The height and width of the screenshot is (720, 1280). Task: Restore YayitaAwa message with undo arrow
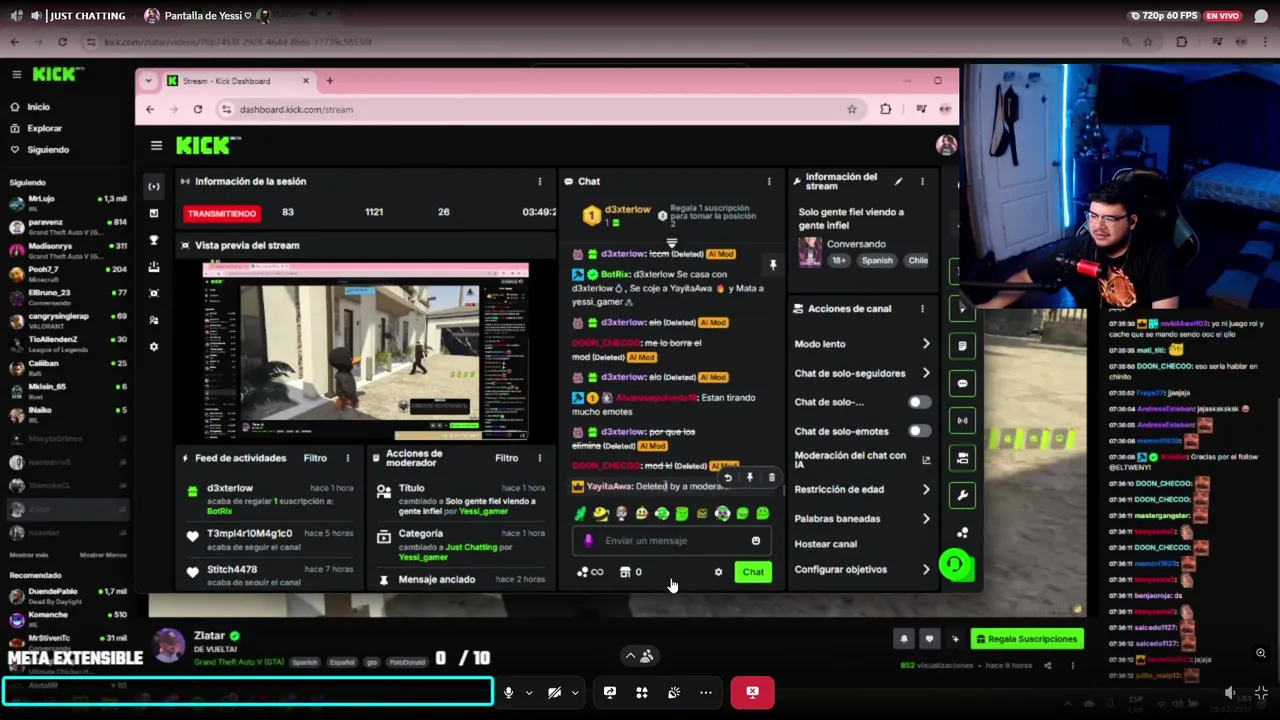(x=728, y=478)
